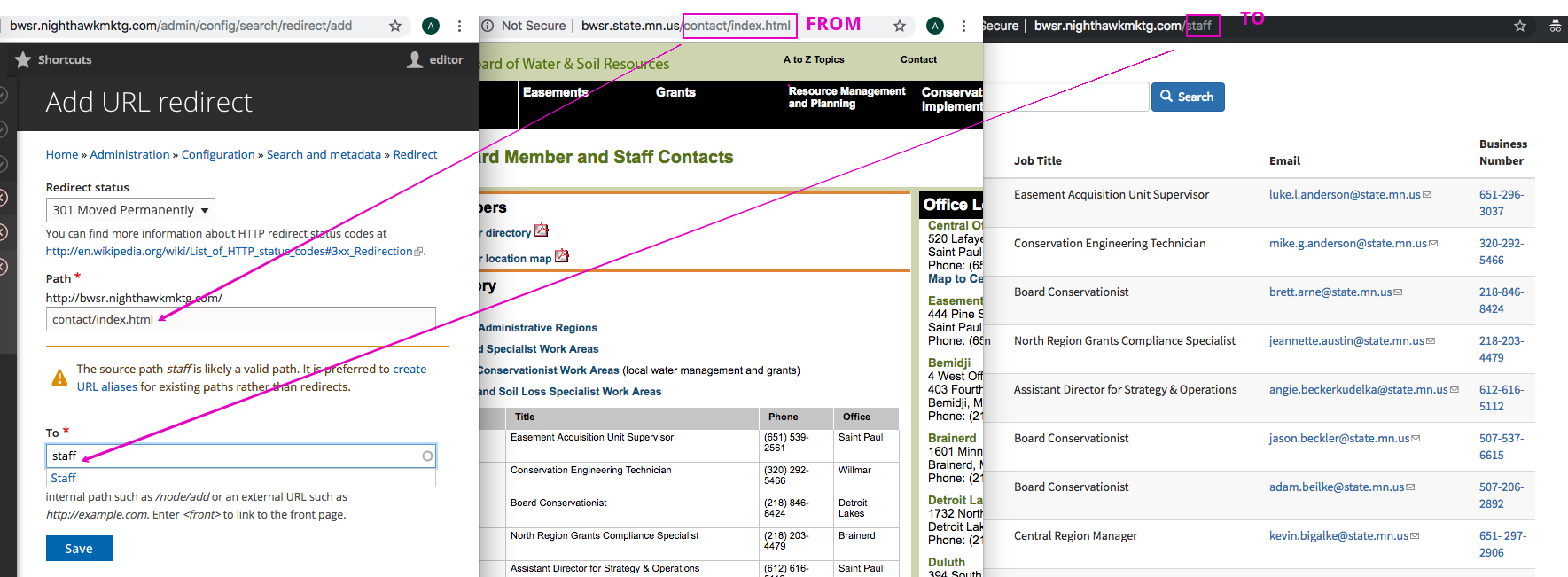Open the profile avatar in the leftmost browser window
Screen dimensions: 1568x577
click(431, 26)
